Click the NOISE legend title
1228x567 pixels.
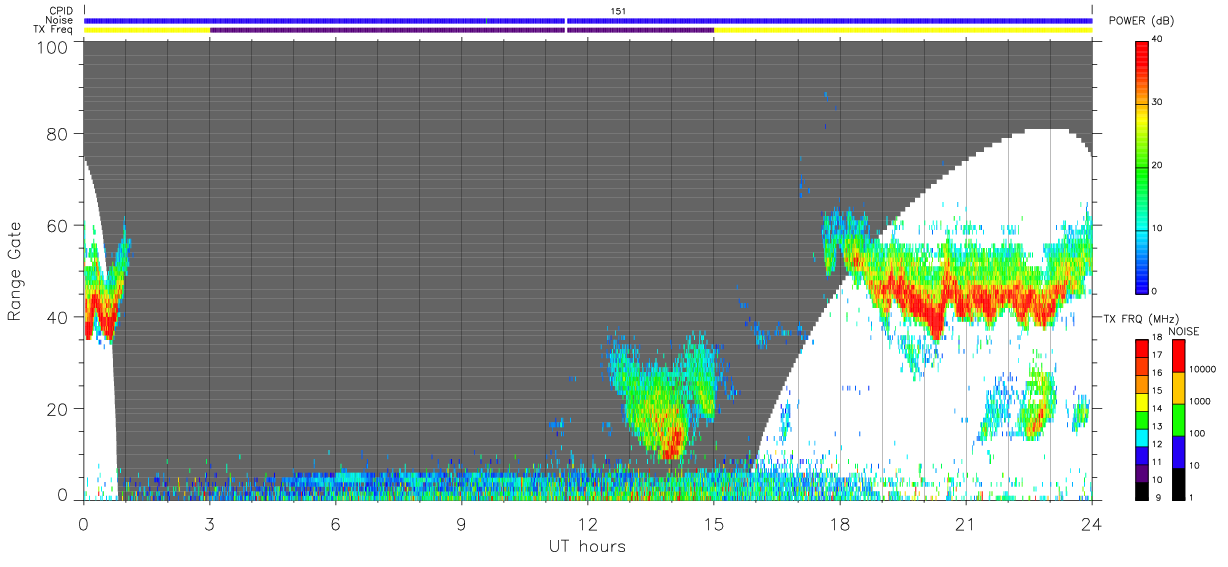point(1184,331)
